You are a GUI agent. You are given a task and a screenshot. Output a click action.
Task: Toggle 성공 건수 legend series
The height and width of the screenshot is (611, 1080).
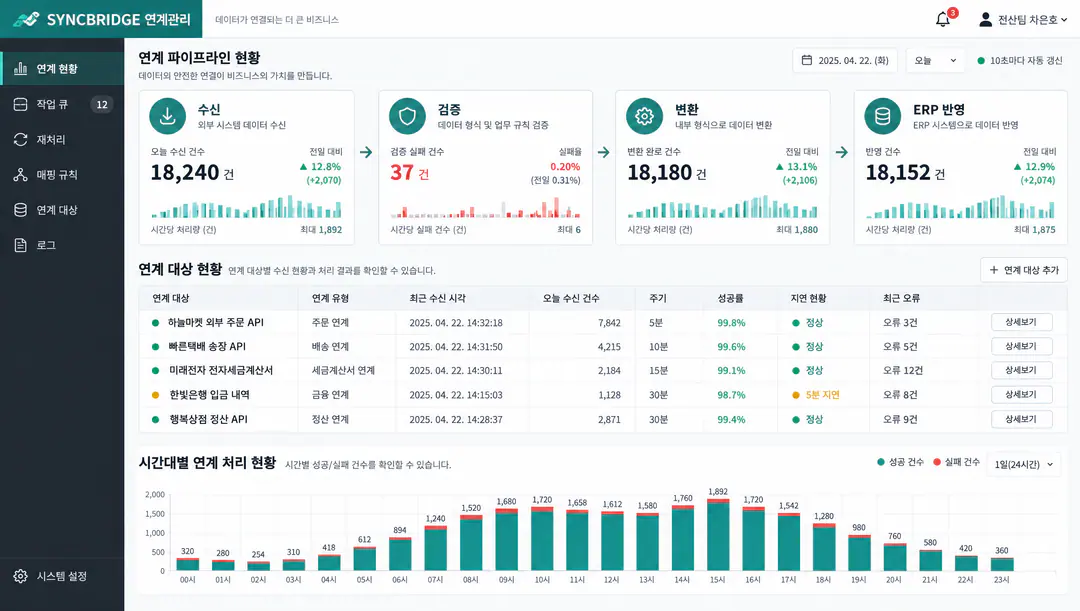point(900,462)
